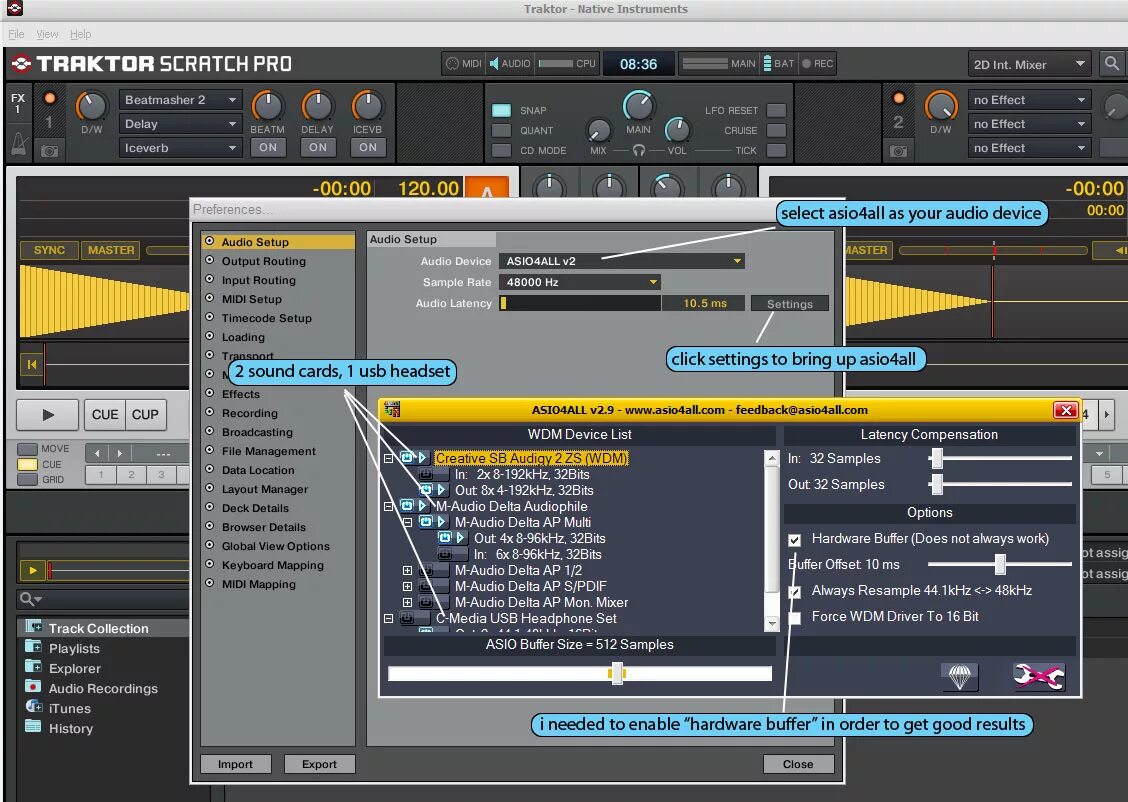1128x802 pixels.
Task: Click the snapshot camera icon in FX unit 1
Action: click(50, 151)
